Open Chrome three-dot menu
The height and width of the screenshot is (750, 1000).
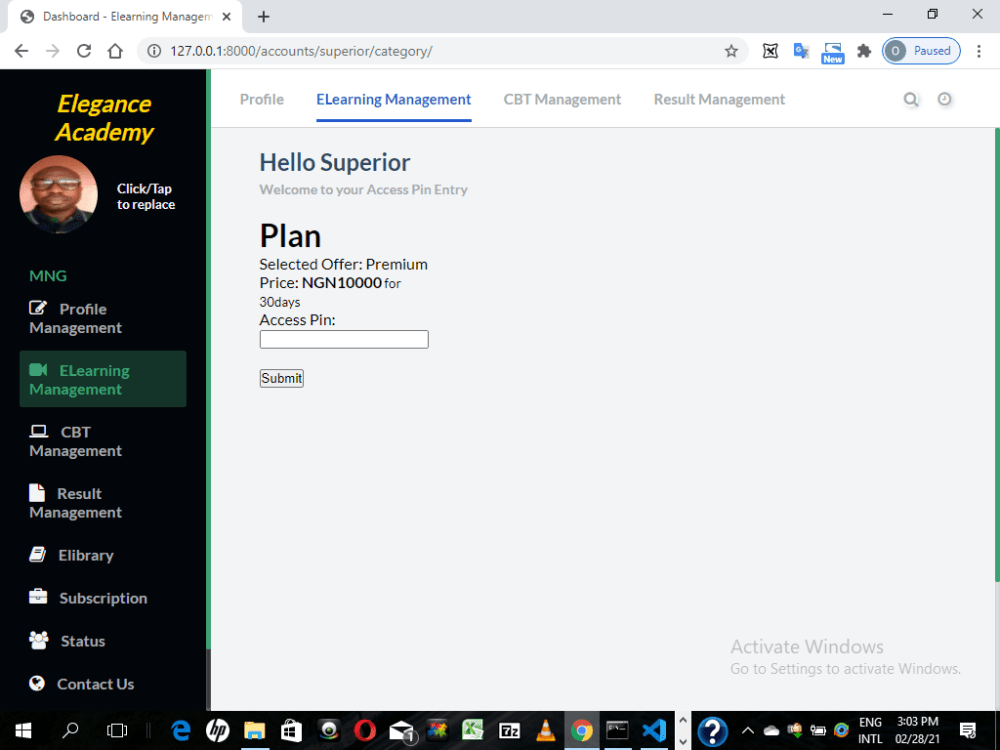coord(978,51)
